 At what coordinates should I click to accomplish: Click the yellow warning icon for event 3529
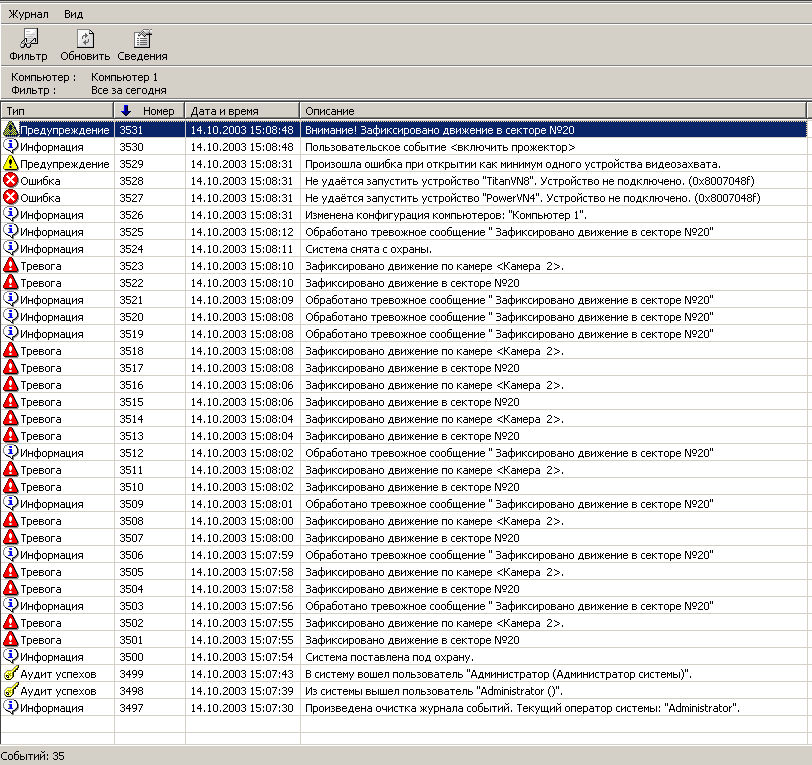(x=11, y=164)
